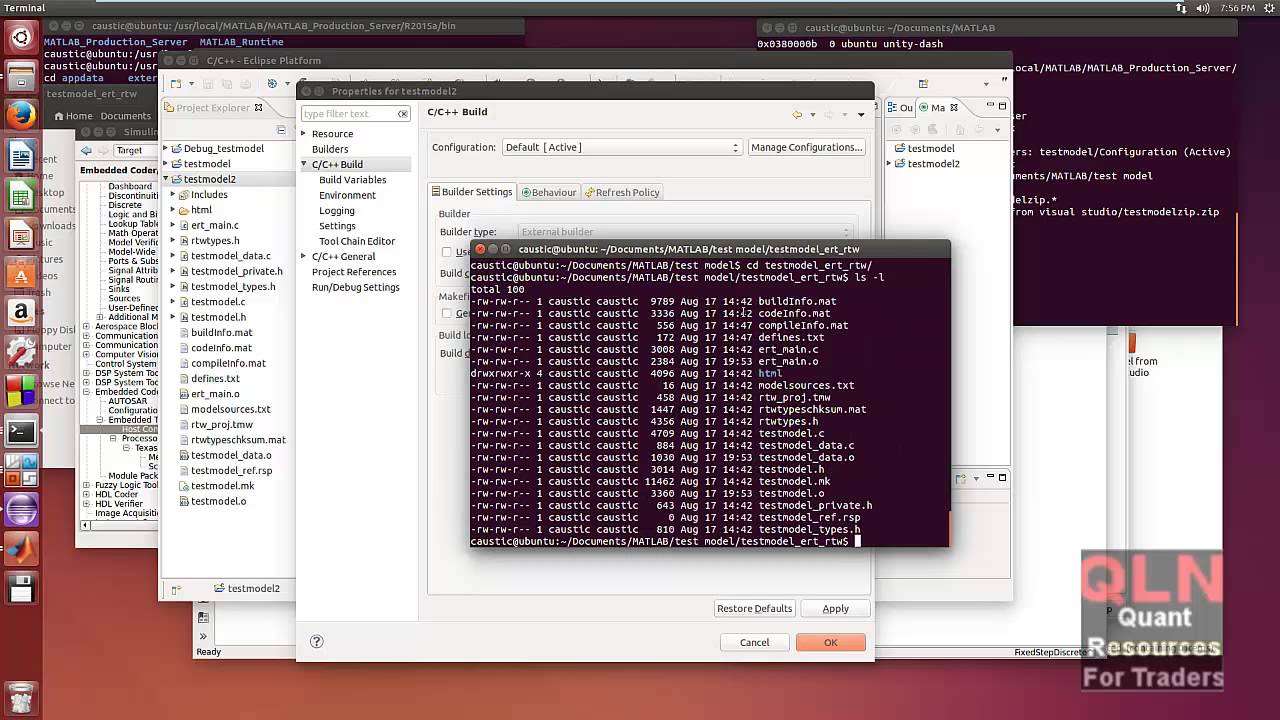1280x720 pixels.
Task: Select Run/Debug Settings in Properties tree
Action: [x=355, y=287]
